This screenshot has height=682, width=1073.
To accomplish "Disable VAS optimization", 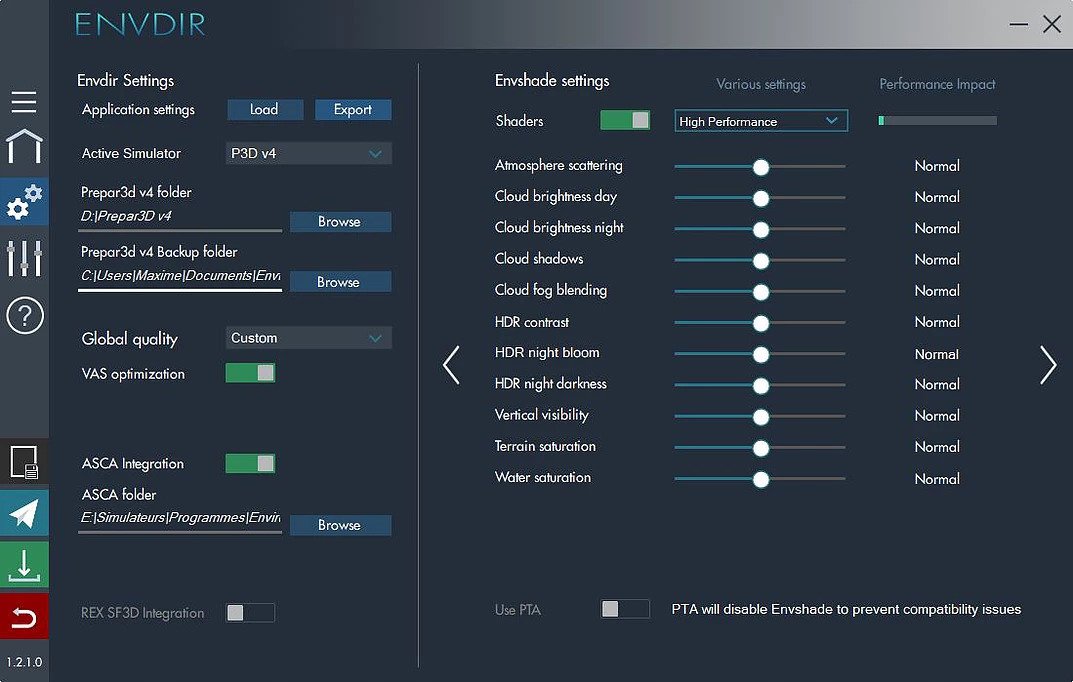I will (250, 371).
